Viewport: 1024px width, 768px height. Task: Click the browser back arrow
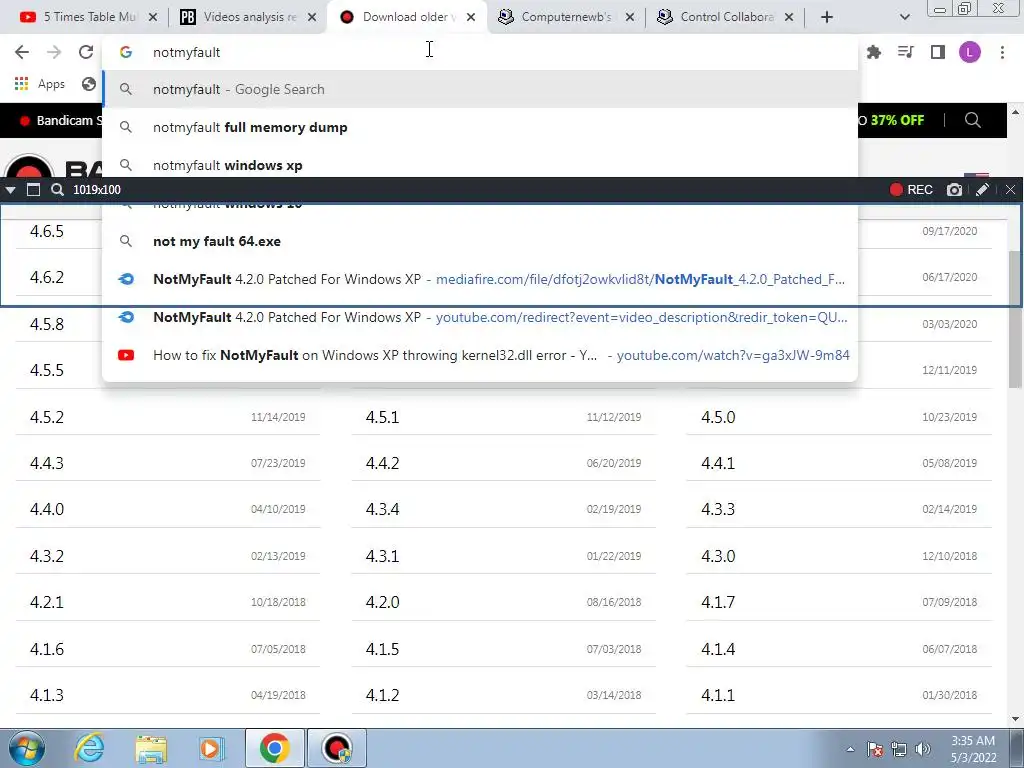22,52
